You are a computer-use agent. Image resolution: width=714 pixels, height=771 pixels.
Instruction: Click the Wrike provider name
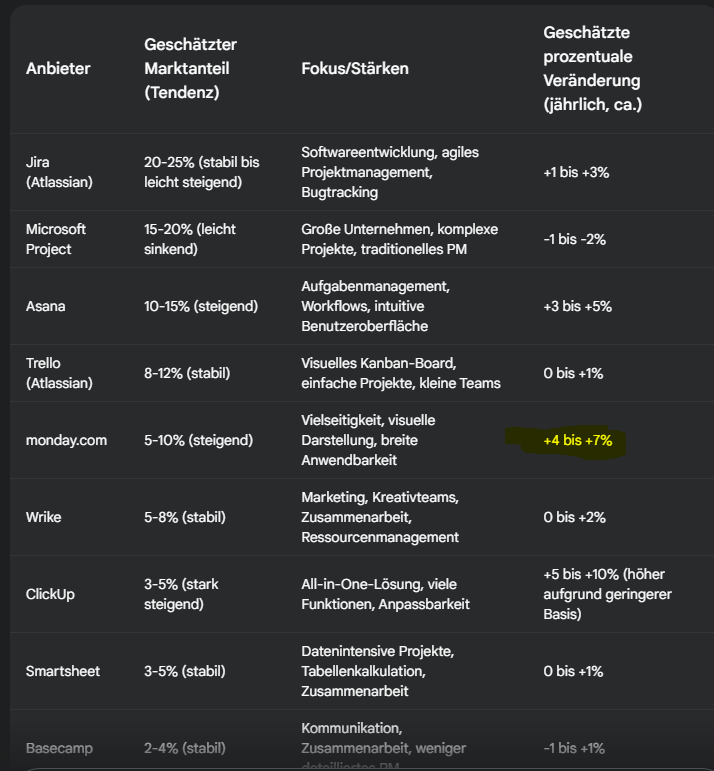44,517
